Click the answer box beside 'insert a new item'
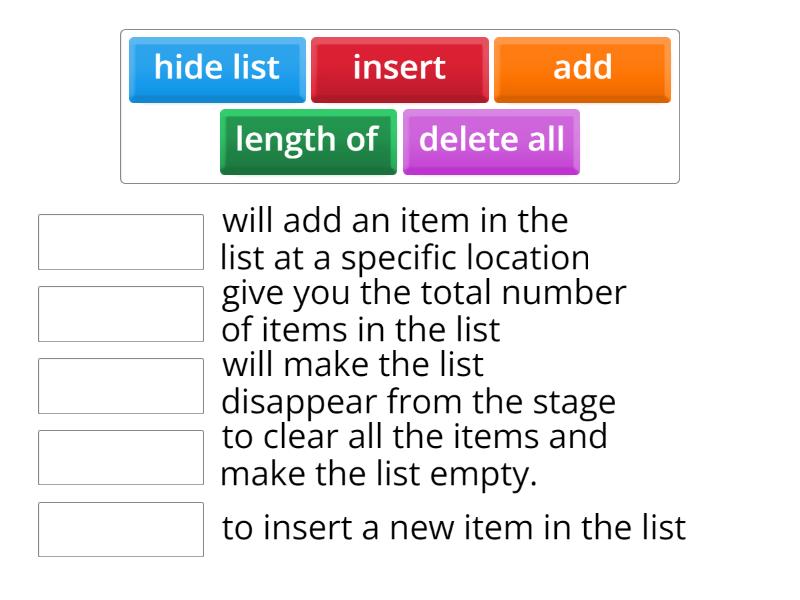The width and height of the screenshot is (800, 600). pos(119,527)
